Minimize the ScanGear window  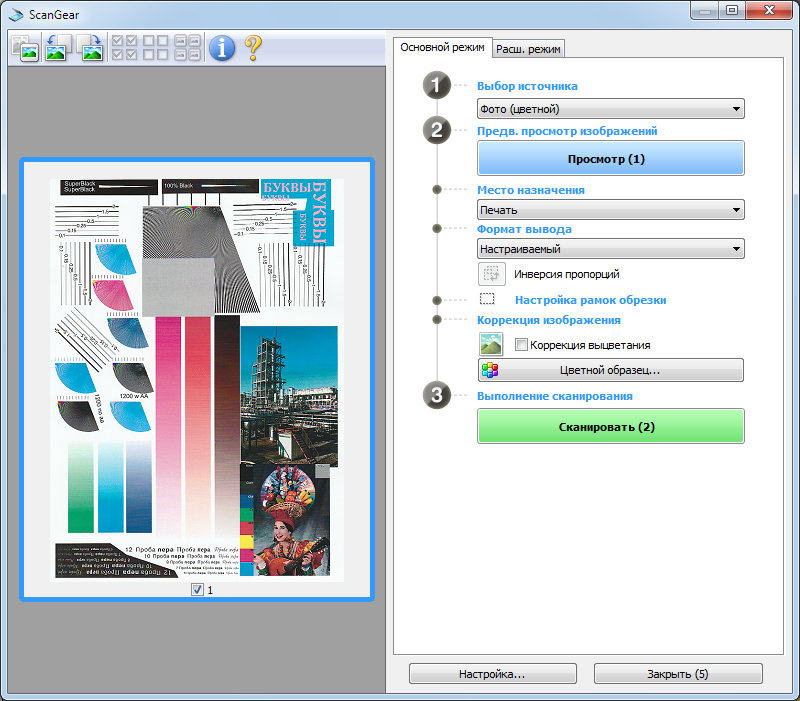[705, 10]
